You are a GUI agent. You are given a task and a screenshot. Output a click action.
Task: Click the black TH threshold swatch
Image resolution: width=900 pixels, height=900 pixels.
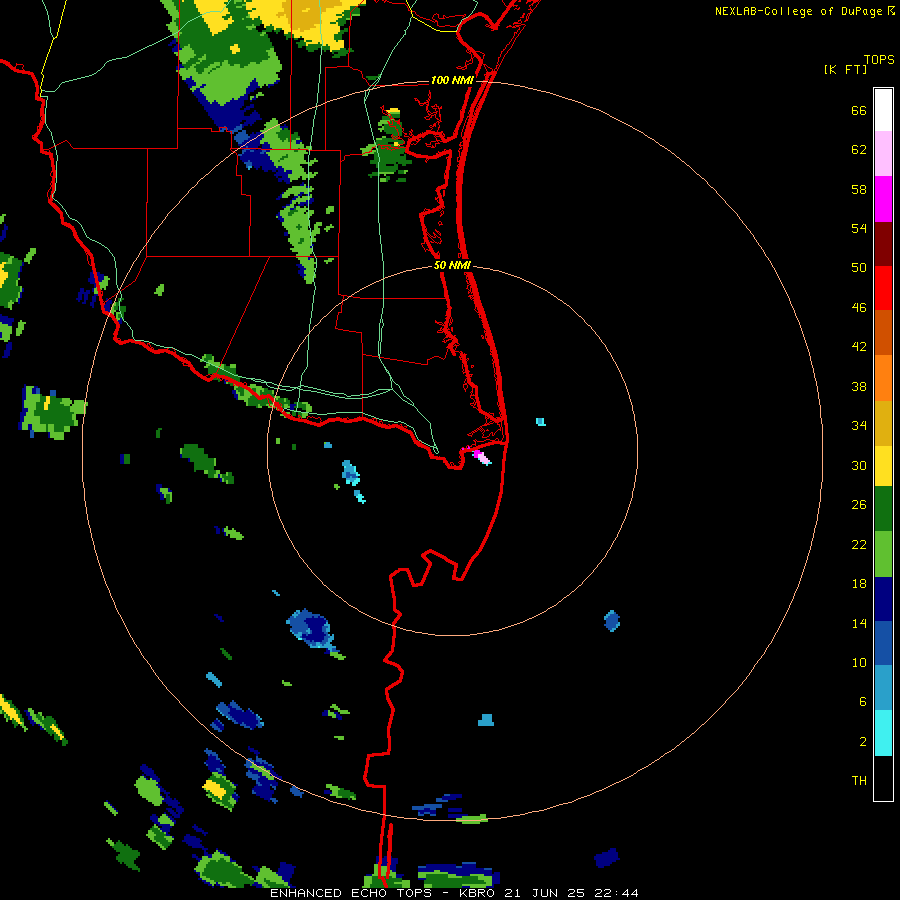[883, 778]
